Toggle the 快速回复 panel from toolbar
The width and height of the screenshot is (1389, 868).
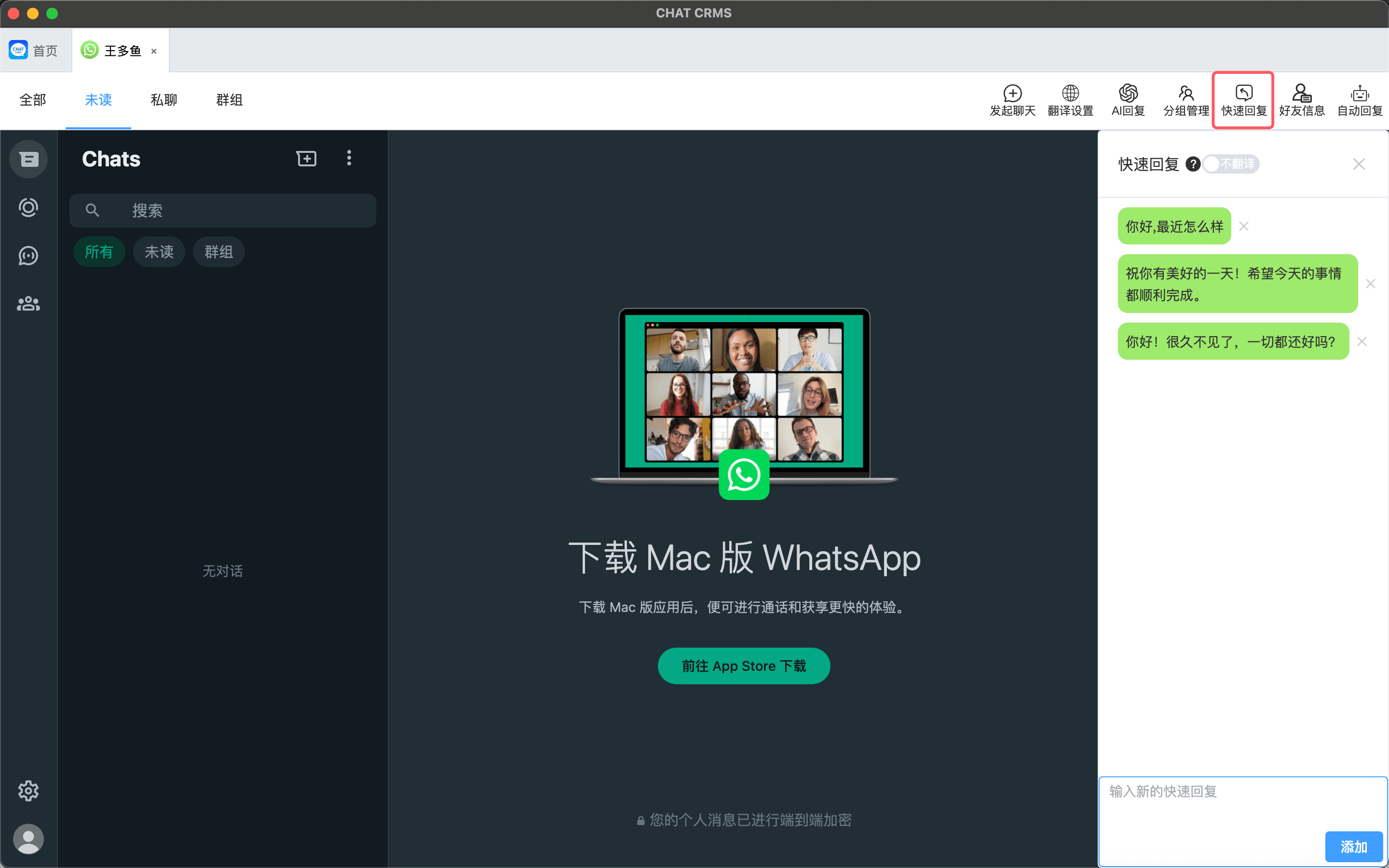1243,100
